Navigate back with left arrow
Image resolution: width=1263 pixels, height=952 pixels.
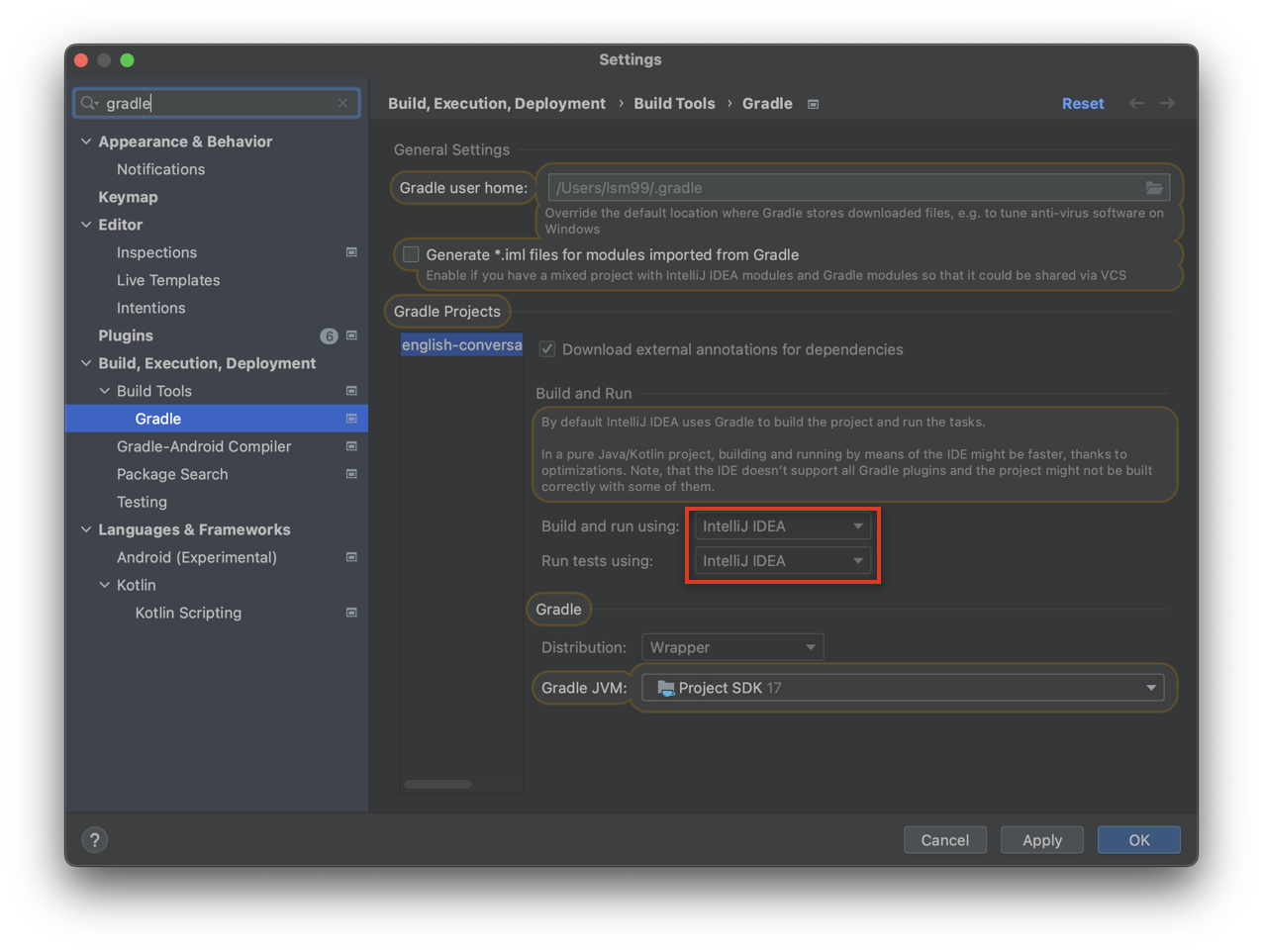point(1136,103)
